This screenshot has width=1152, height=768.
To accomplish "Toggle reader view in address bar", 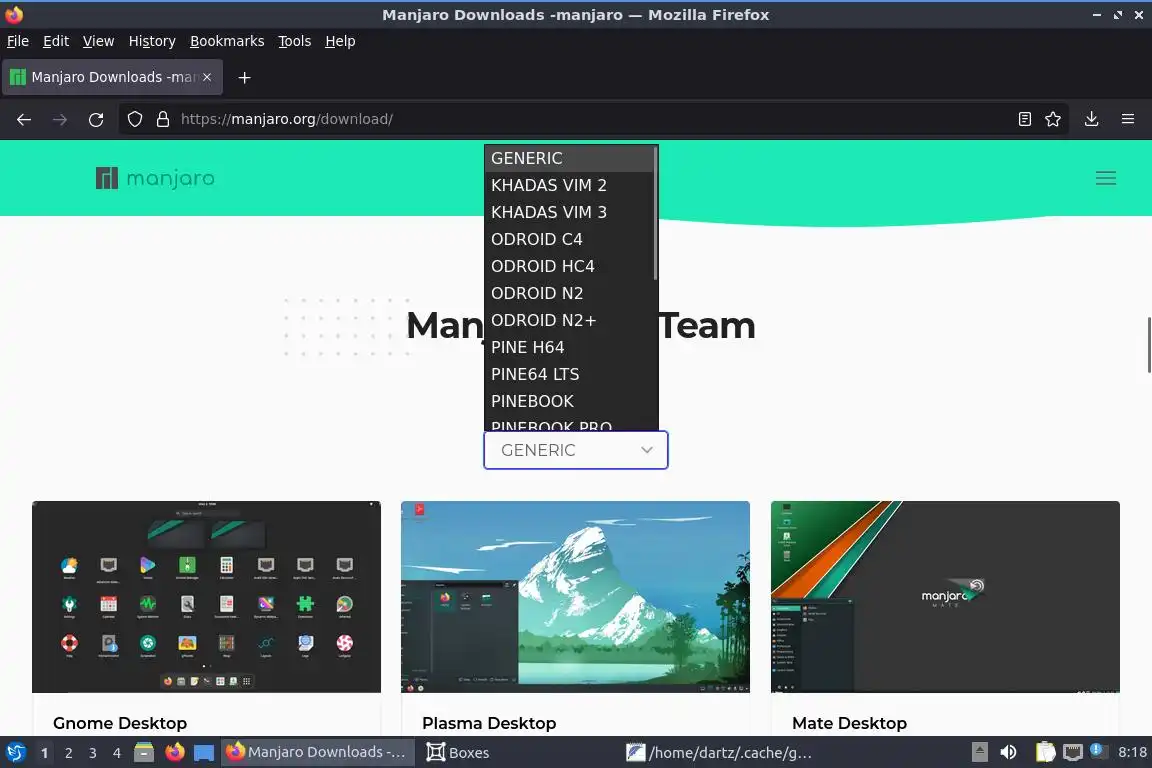I will click(1024, 119).
